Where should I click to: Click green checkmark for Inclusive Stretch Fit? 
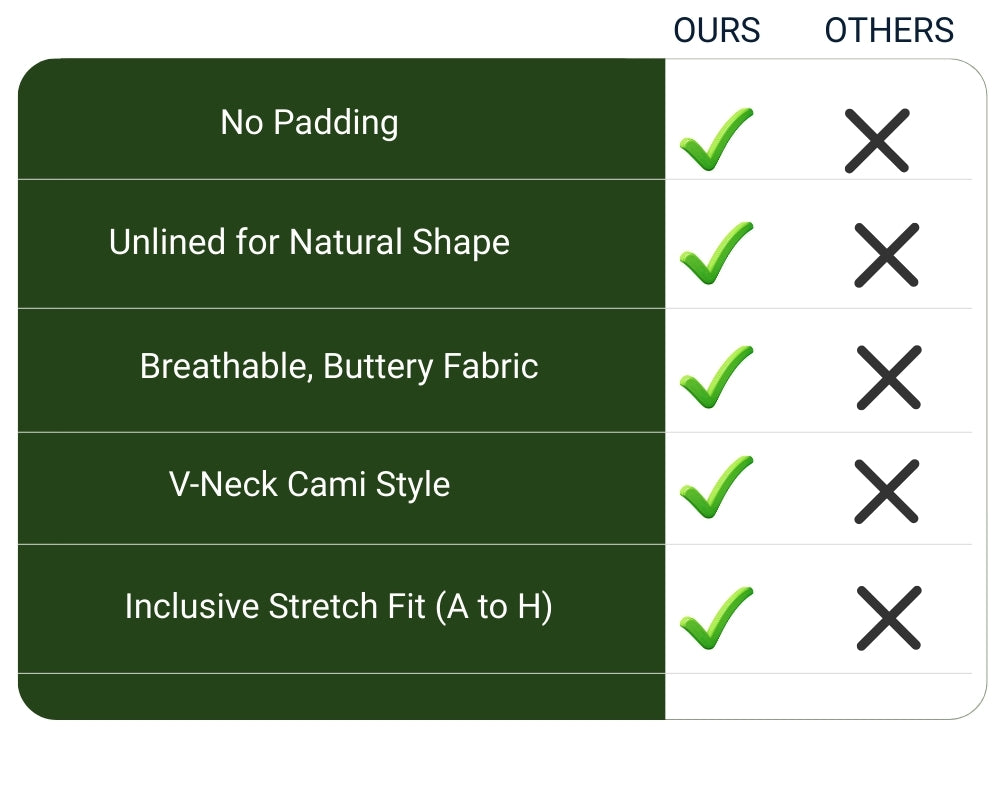715,617
